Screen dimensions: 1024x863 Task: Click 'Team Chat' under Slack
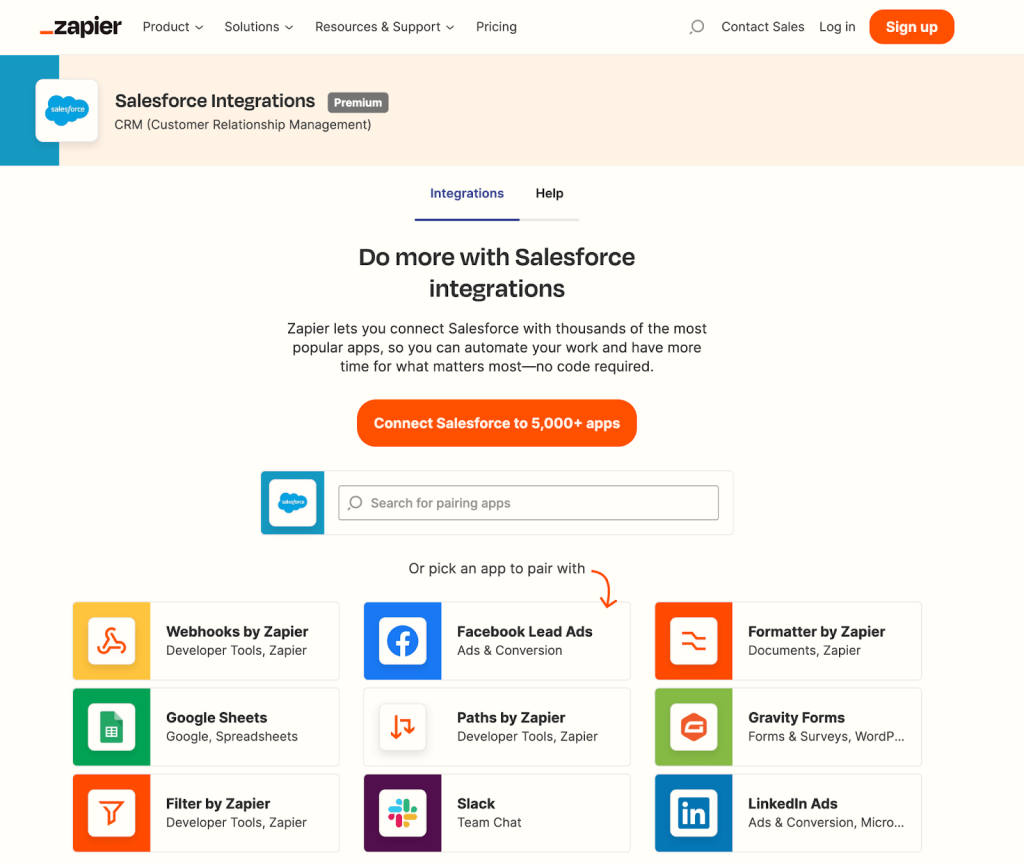489,822
